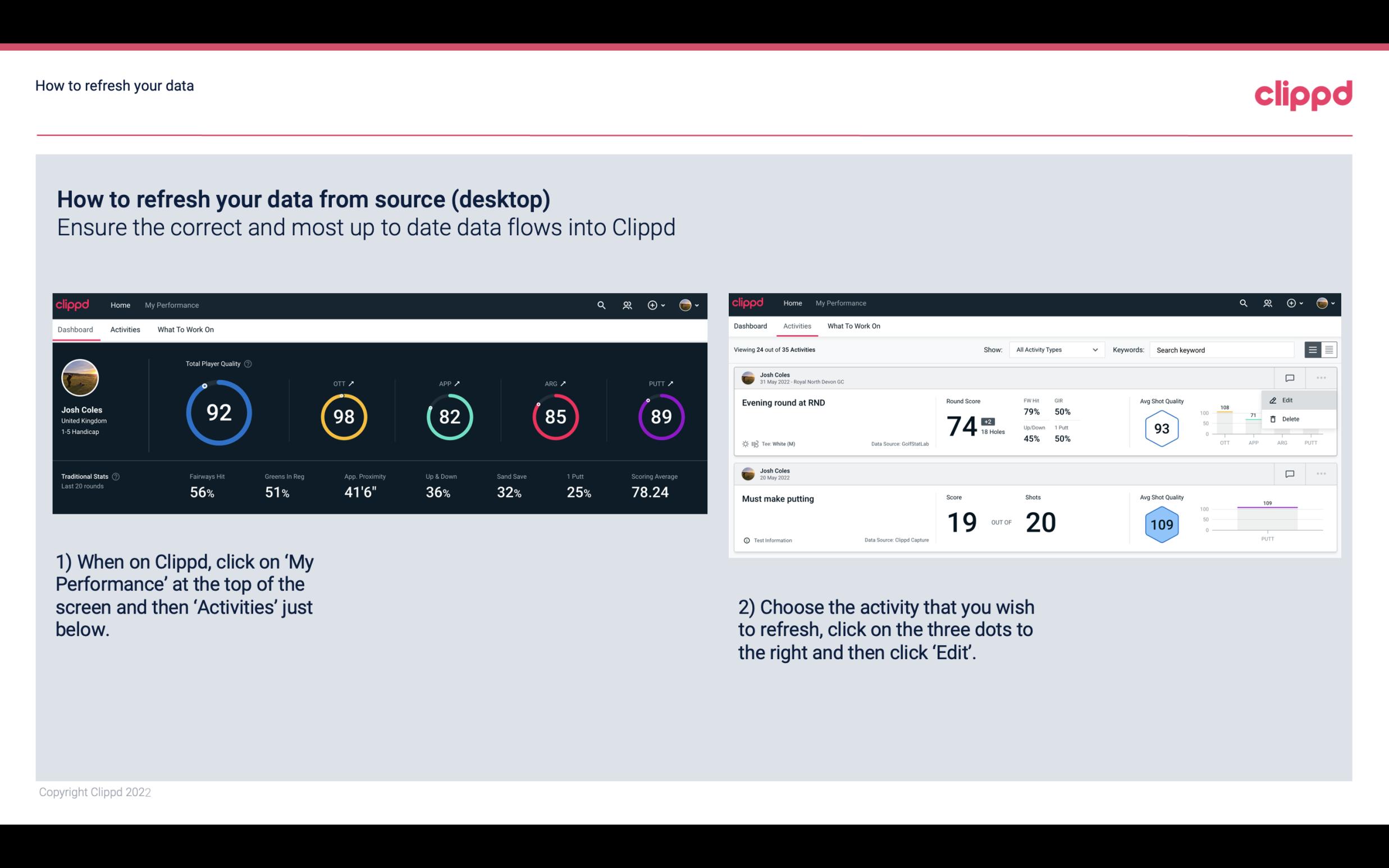Click the three dots menu on Evening round

click(x=1321, y=377)
